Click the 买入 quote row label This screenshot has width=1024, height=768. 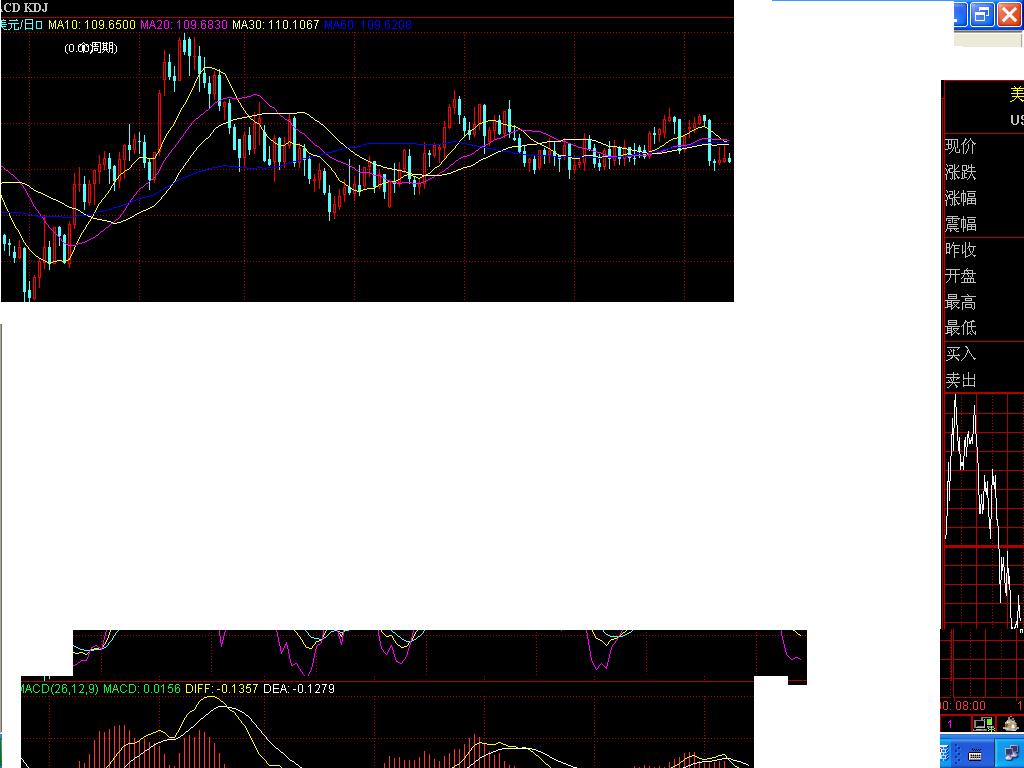tap(961, 354)
